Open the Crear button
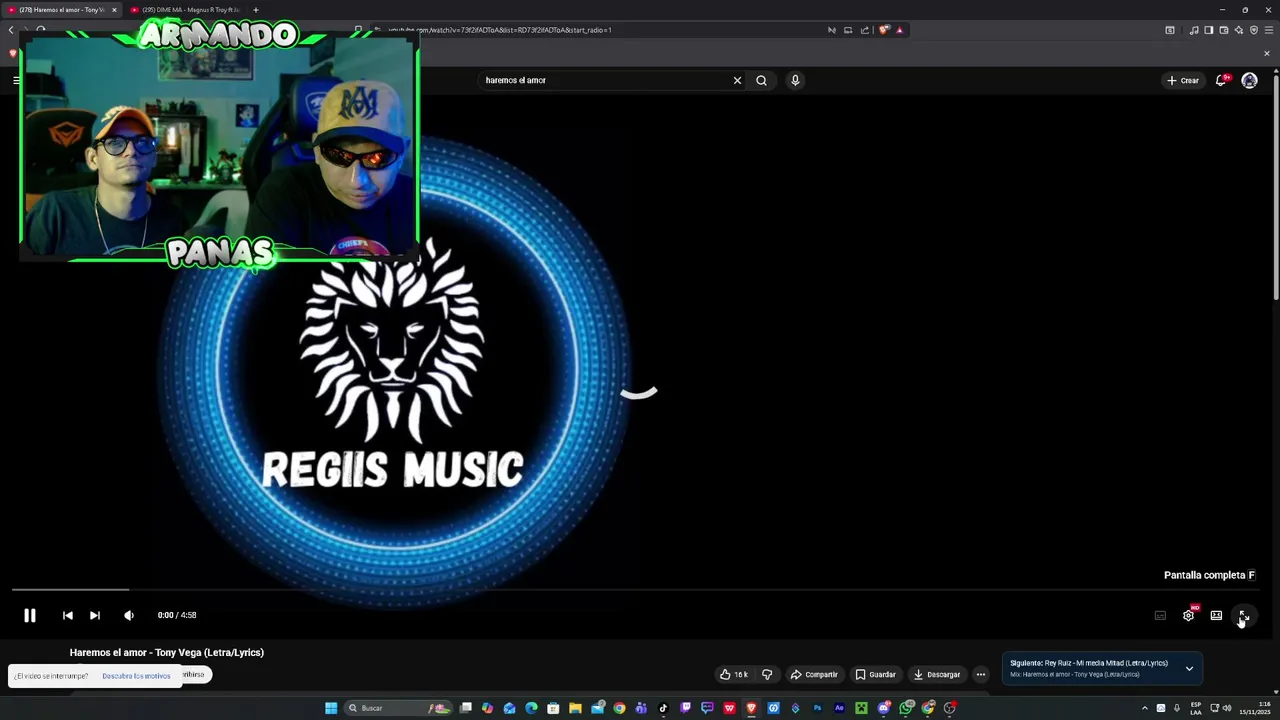This screenshot has height=720, width=1280. [x=1182, y=80]
